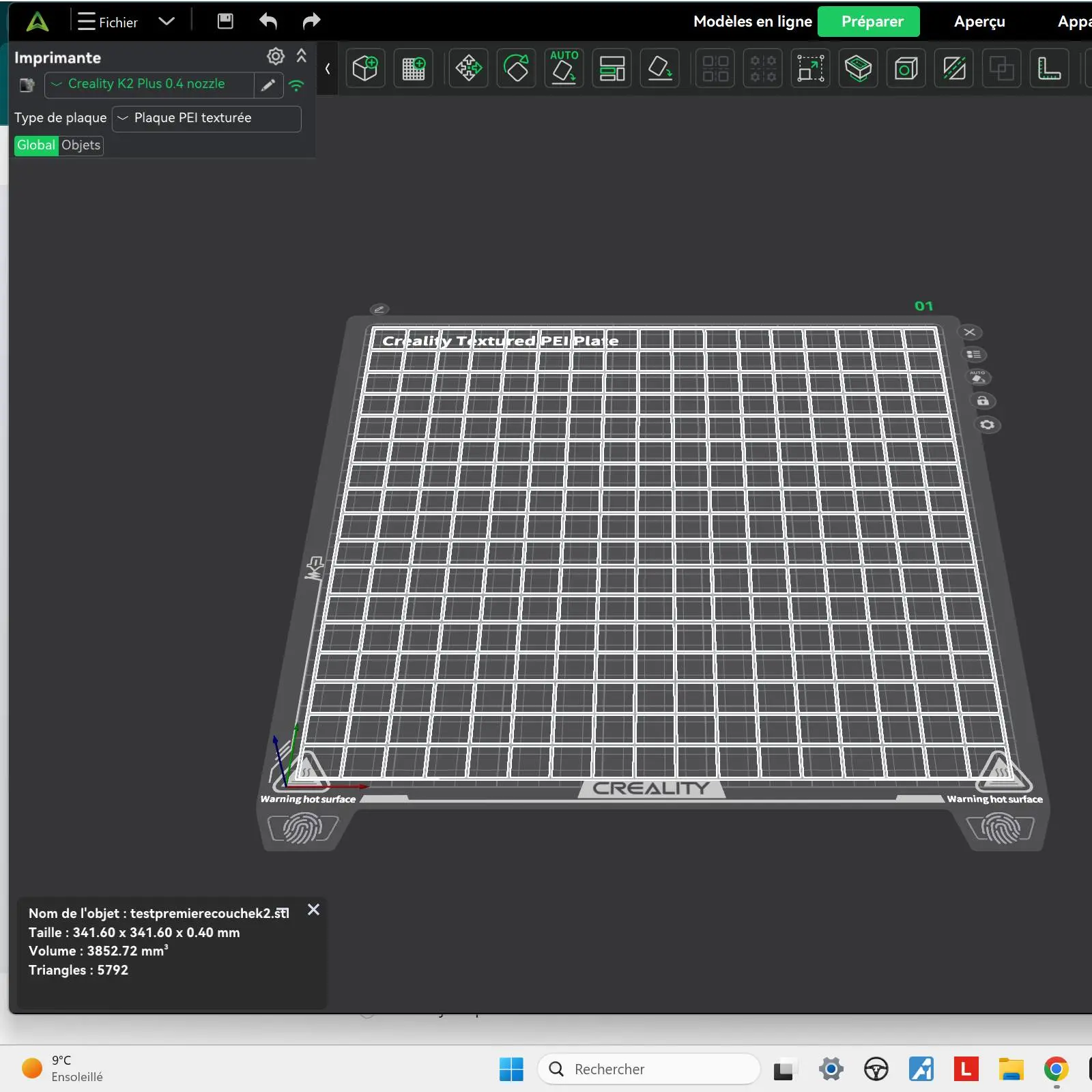Open Windows Settings from taskbar
Image resolution: width=1092 pixels, height=1092 pixels.
tap(831, 1069)
